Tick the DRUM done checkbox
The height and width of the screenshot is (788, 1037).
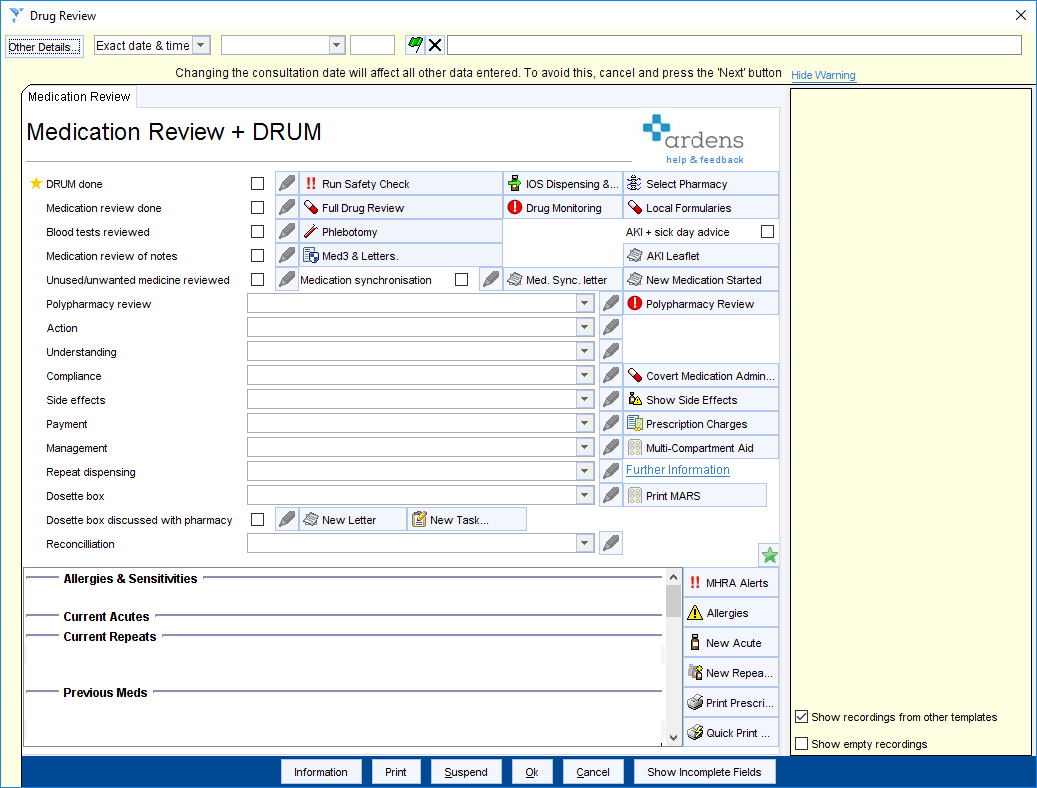click(x=257, y=183)
